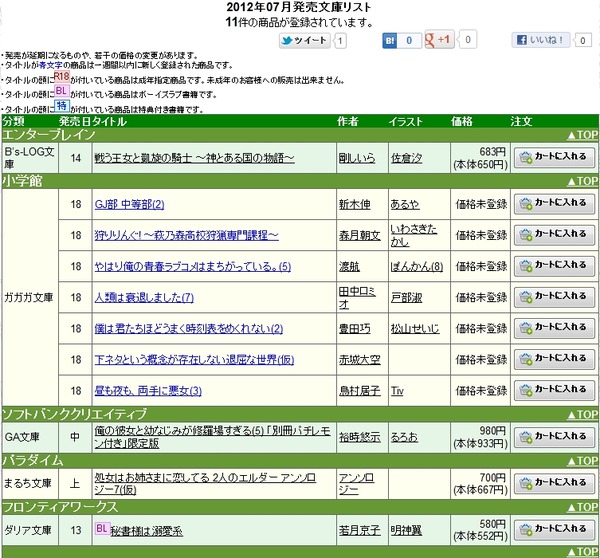Click the tweet count bubble
The image size is (600, 558).
[340, 41]
